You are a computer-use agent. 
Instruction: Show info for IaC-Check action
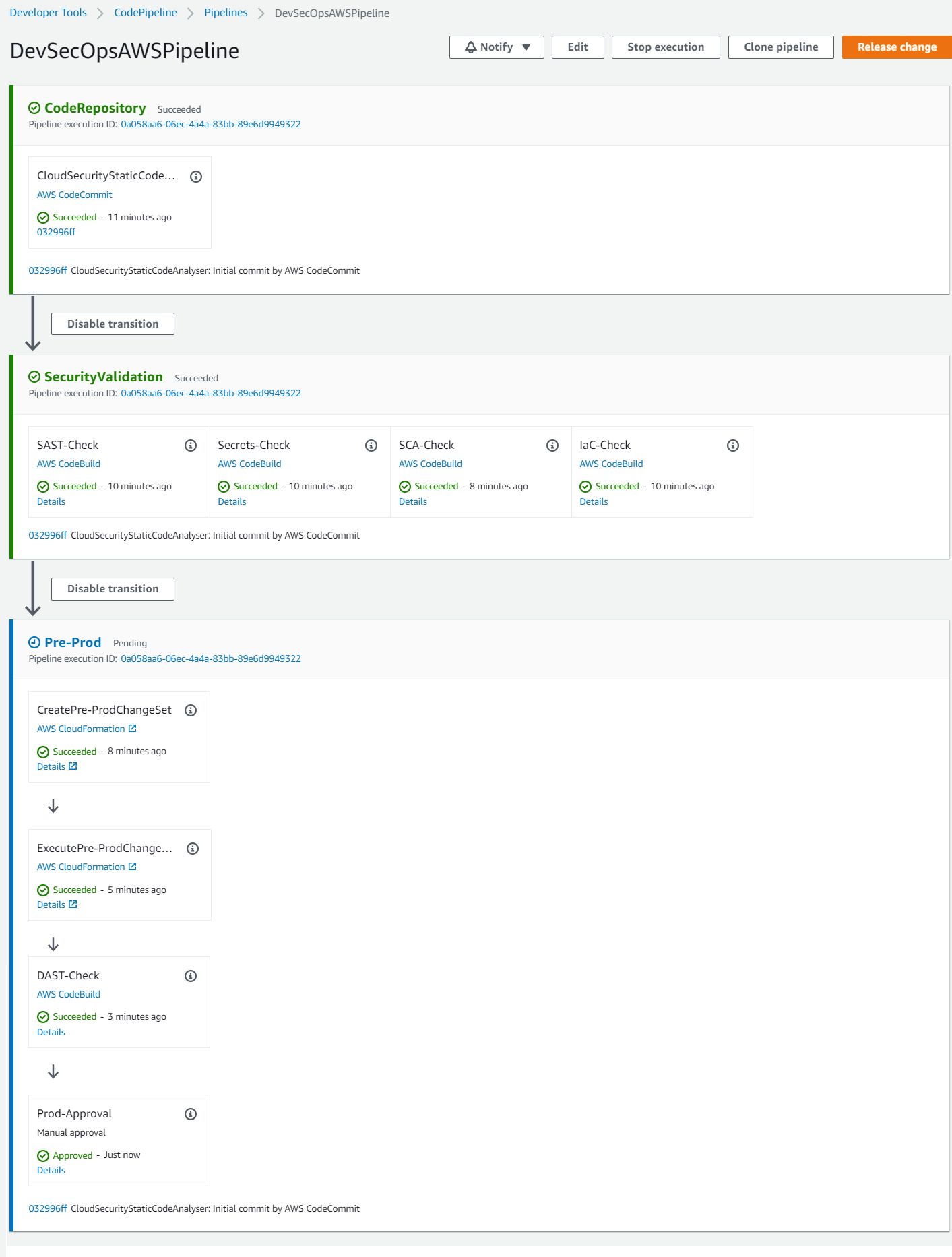coord(733,446)
